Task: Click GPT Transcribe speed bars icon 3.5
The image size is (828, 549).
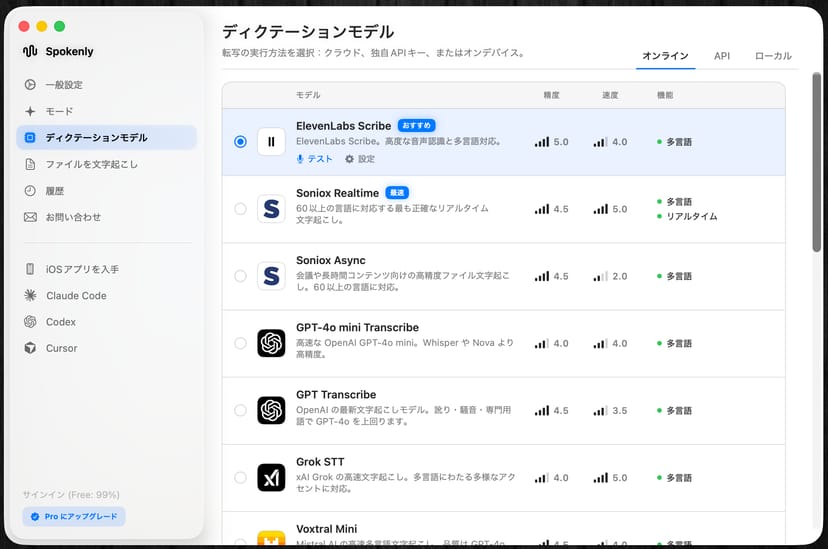Action: point(600,410)
